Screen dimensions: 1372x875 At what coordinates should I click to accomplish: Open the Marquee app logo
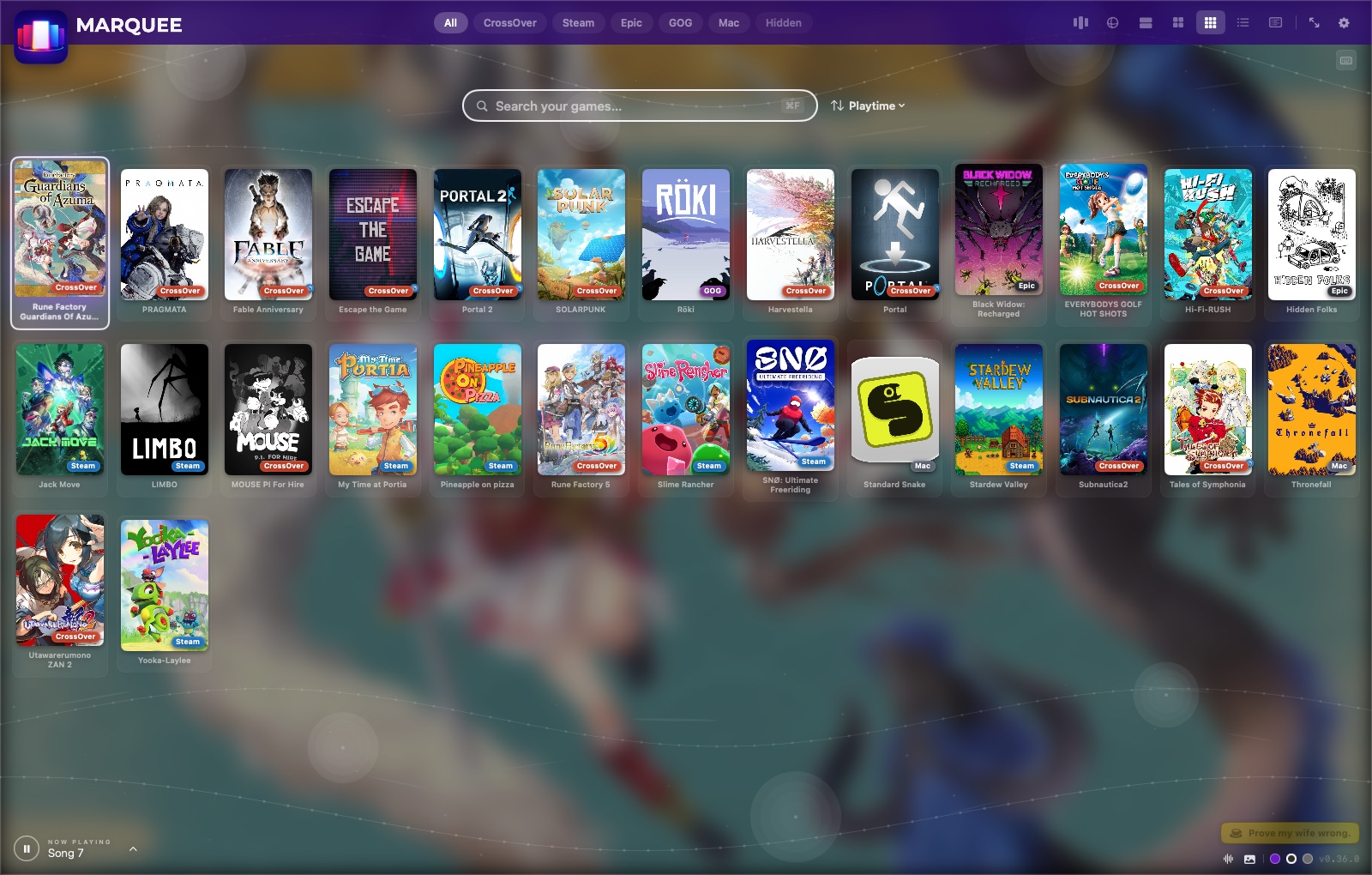[x=41, y=36]
